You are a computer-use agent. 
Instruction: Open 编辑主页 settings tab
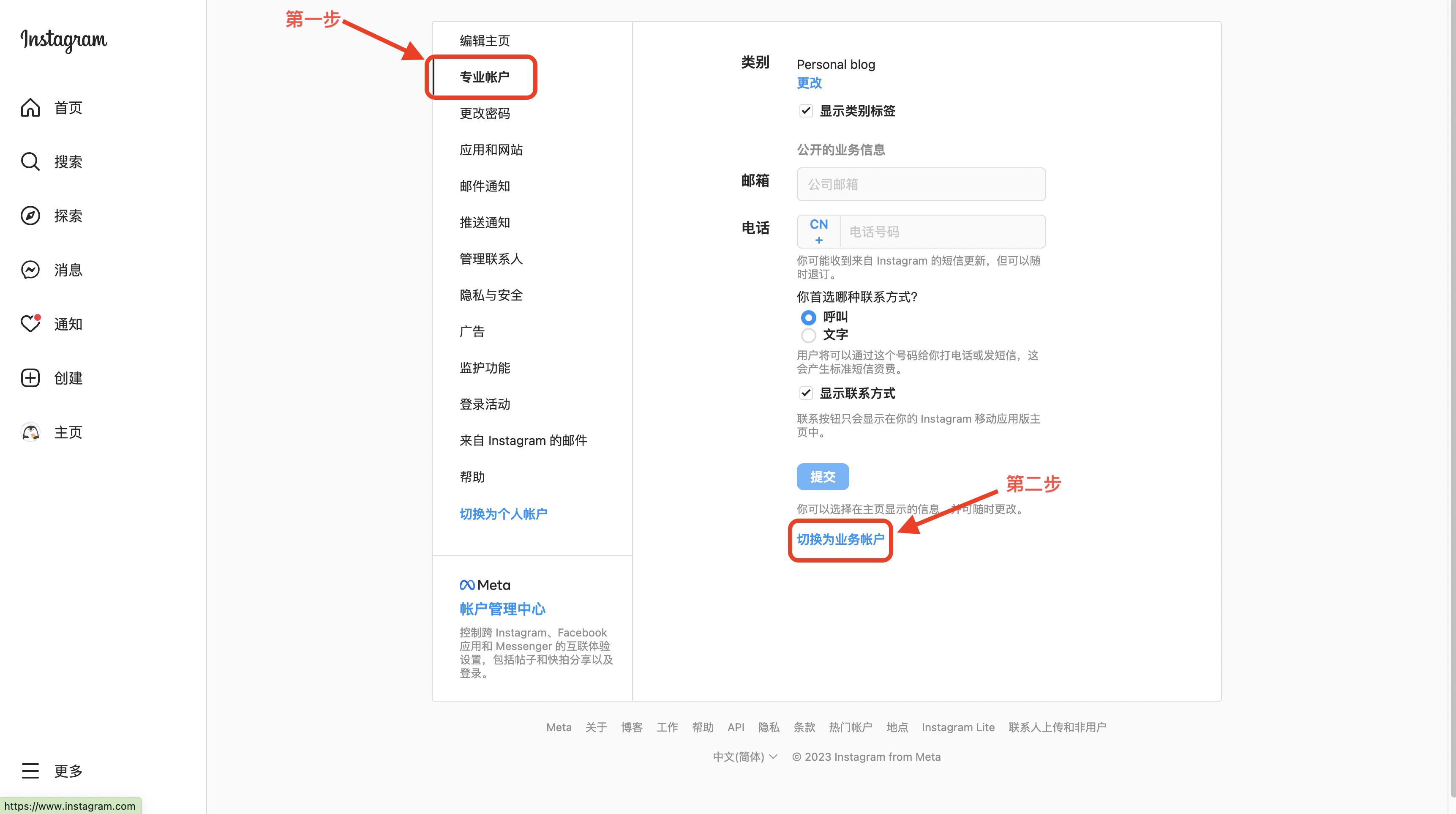(x=532, y=41)
